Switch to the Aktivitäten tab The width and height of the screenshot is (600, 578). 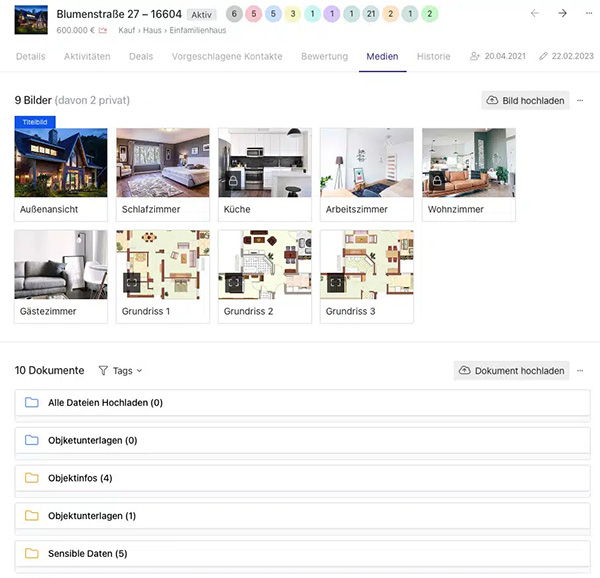tap(87, 57)
